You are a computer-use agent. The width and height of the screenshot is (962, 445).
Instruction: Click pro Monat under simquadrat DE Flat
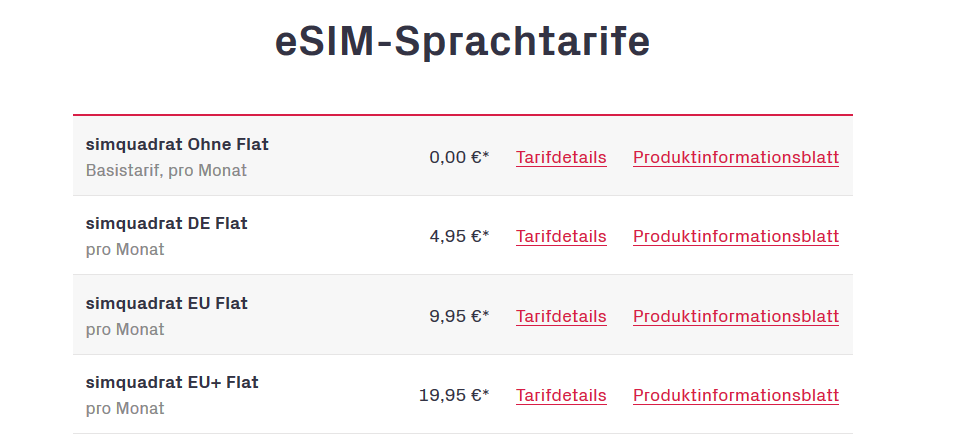[125, 250]
